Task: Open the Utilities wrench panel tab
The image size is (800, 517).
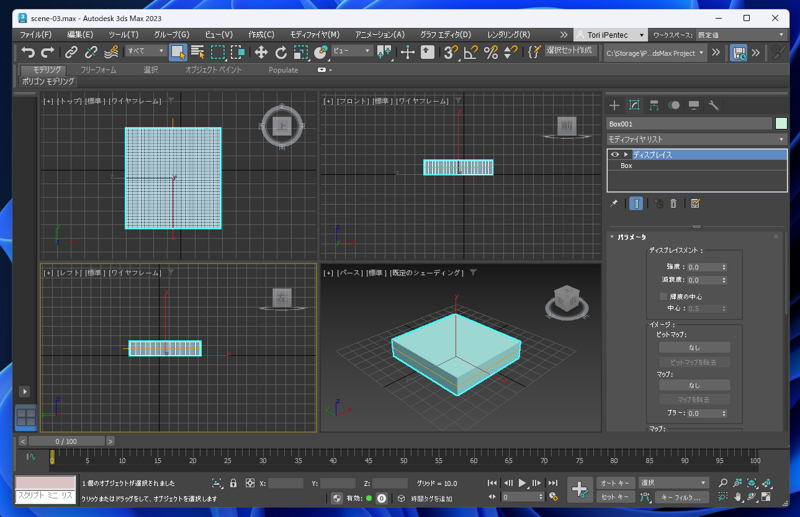Action: [713, 106]
